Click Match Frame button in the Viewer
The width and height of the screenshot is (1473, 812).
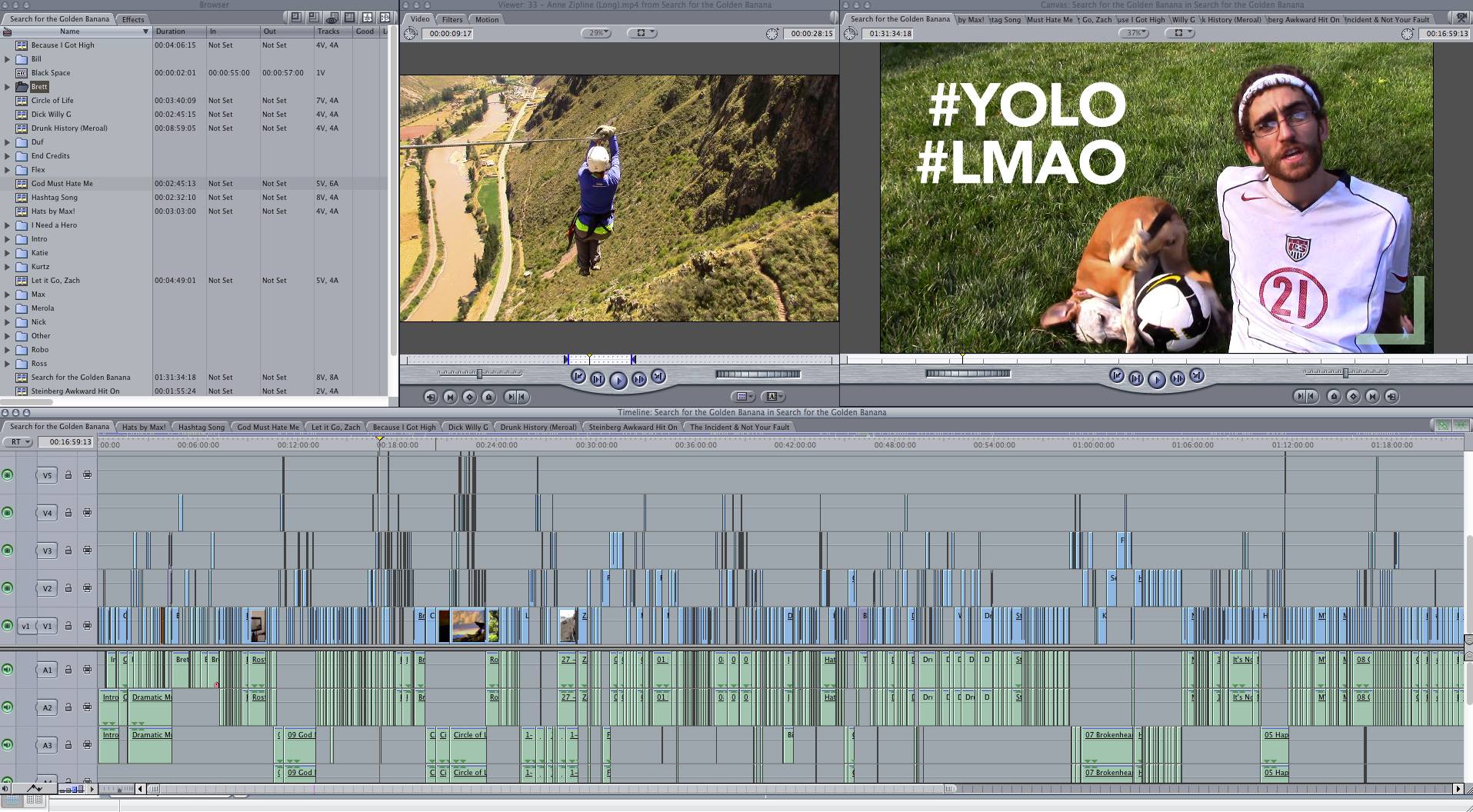[431, 397]
